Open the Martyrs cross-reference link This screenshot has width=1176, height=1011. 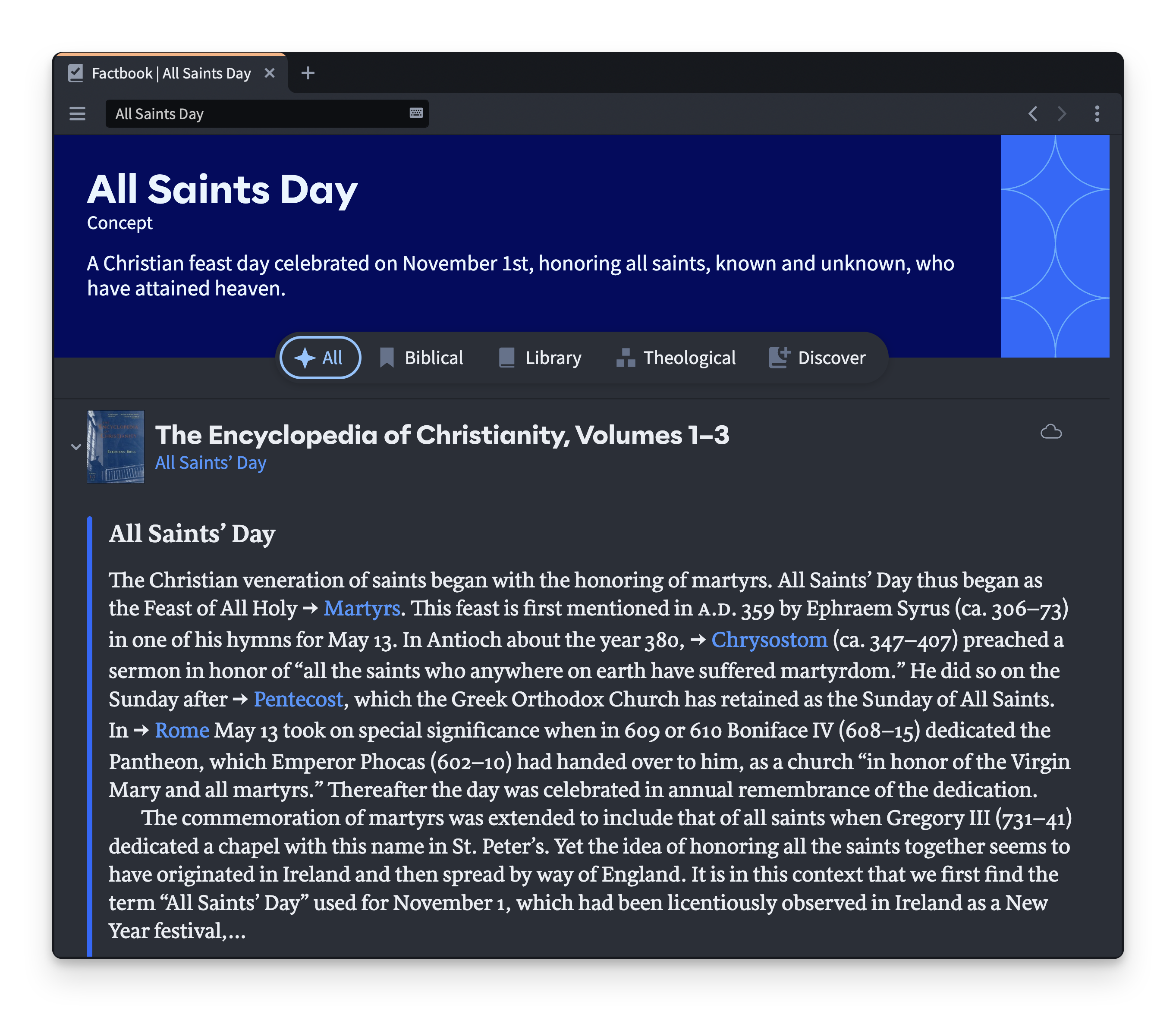362,608
